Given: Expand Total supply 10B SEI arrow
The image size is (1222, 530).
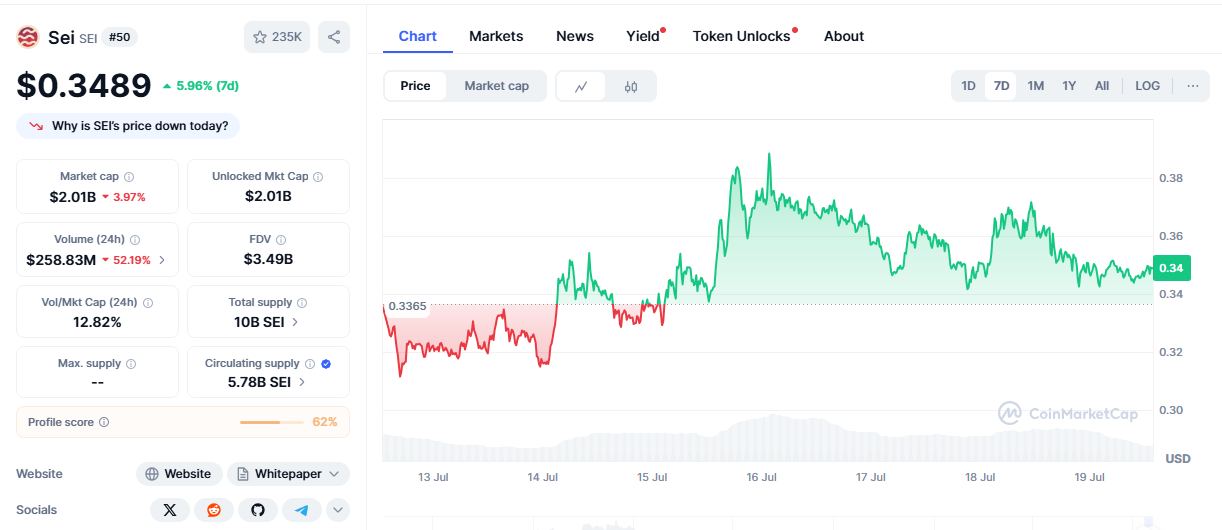Looking at the screenshot, I should pyautogui.click(x=295, y=322).
